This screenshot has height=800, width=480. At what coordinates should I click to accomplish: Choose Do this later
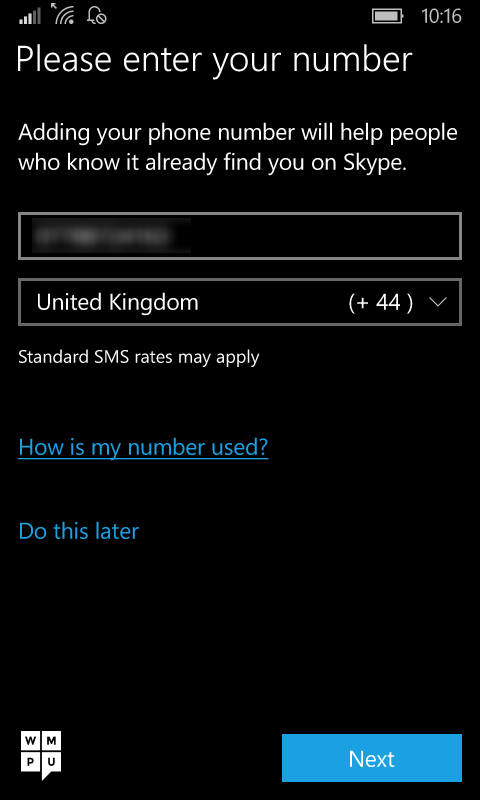(x=79, y=531)
